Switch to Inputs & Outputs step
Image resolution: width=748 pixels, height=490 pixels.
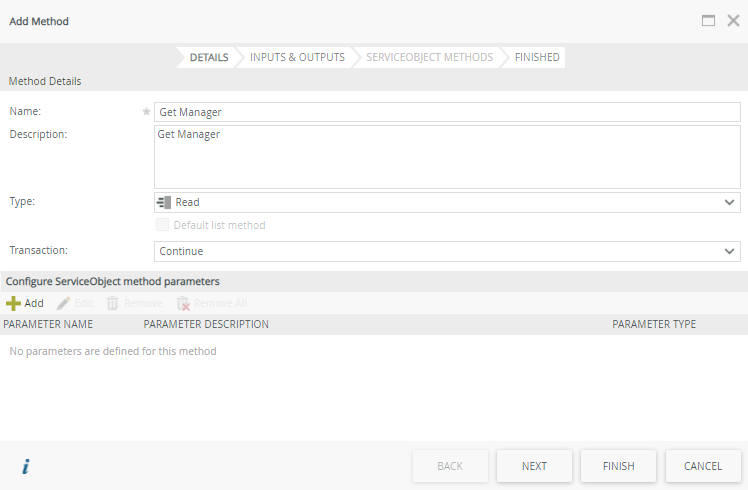[x=297, y=57]
